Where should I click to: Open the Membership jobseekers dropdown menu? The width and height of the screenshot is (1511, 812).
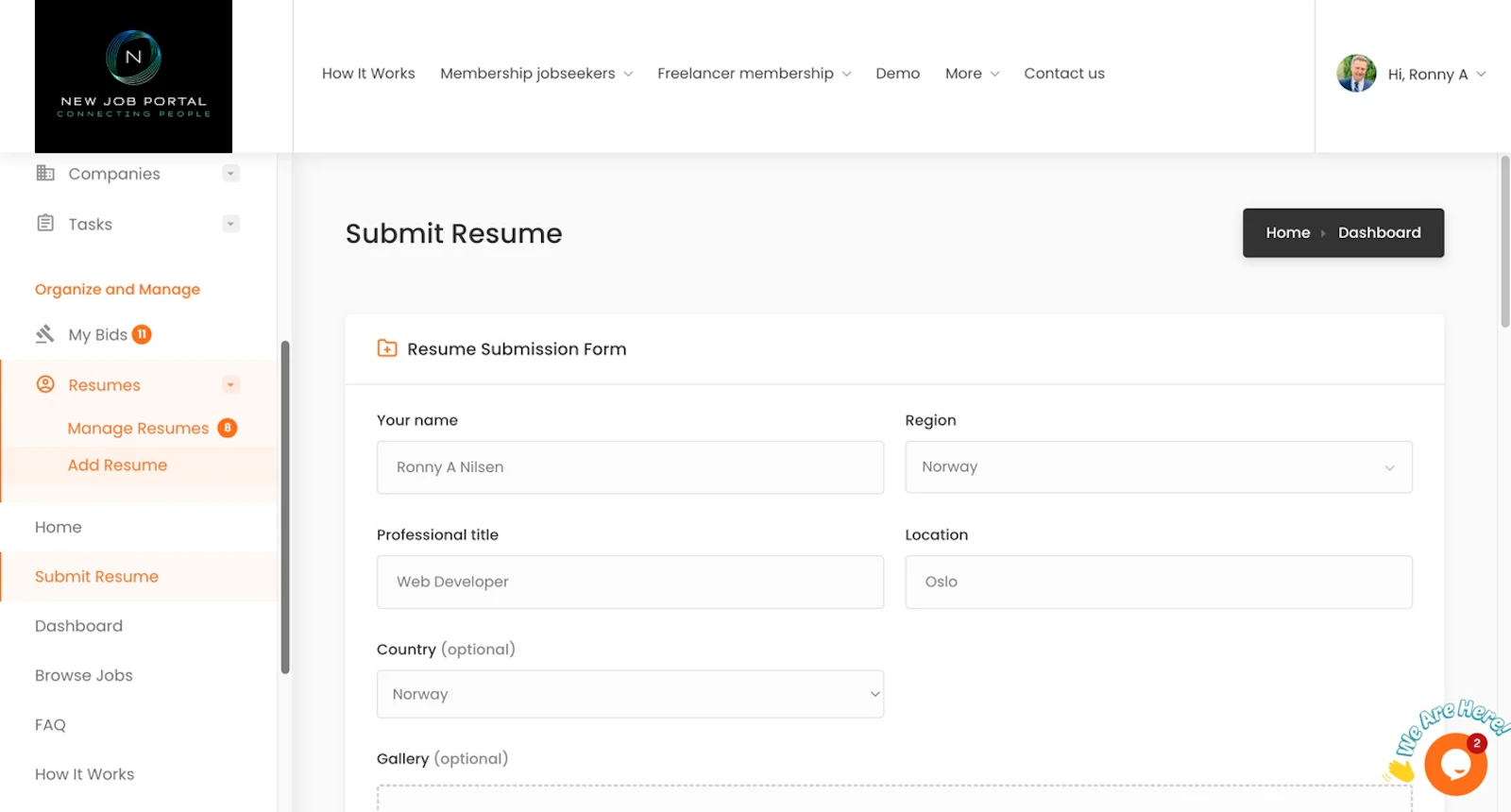tap(536, 74)
